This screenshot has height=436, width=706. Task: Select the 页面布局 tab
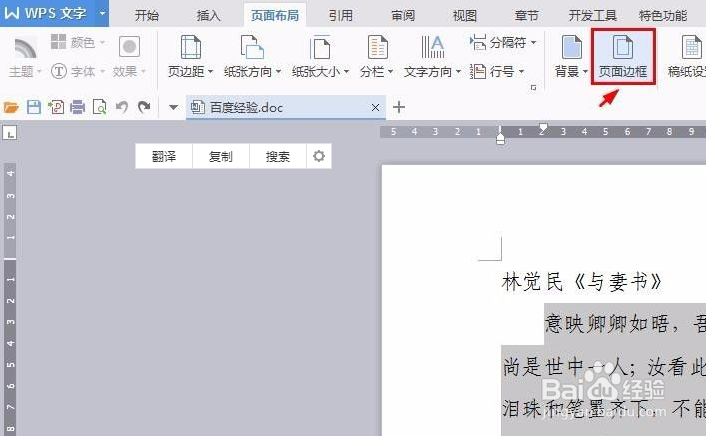click(275, 16)
